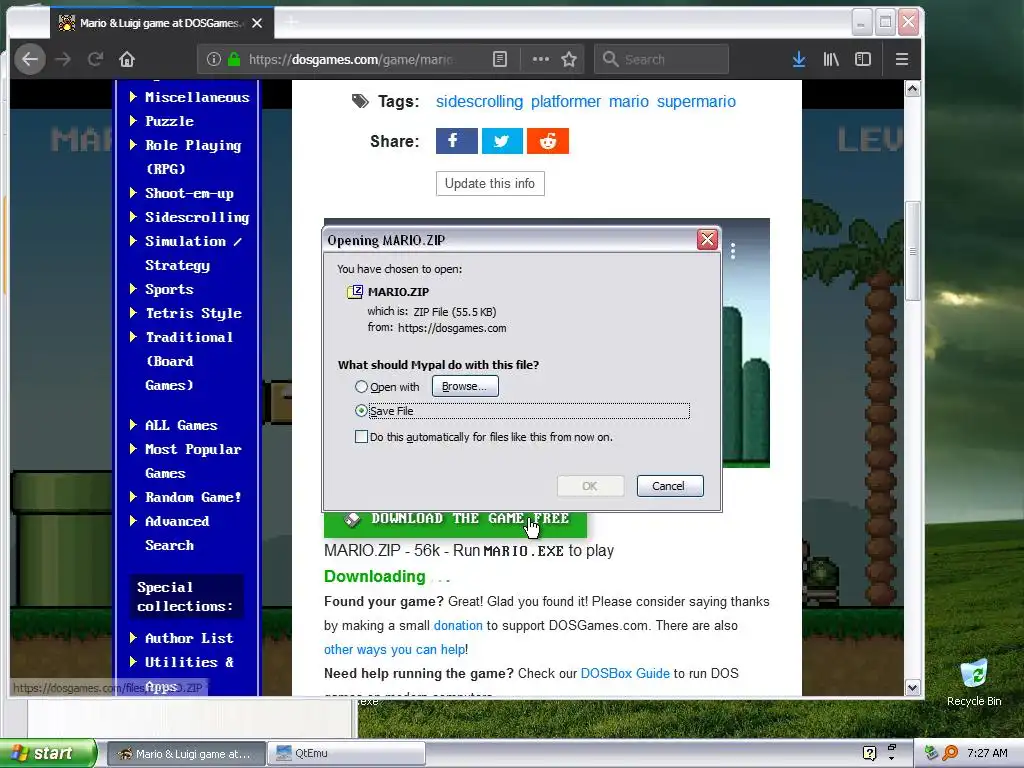Open Recycle Bin on desktop
Image resolution: width=1024 pixels, height=768 pixels.
[974, 683]
